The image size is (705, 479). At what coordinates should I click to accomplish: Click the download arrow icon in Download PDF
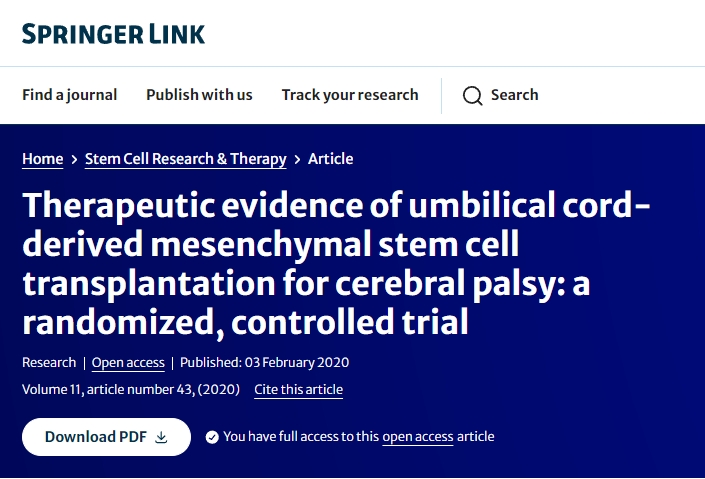[x=162, y=437]
